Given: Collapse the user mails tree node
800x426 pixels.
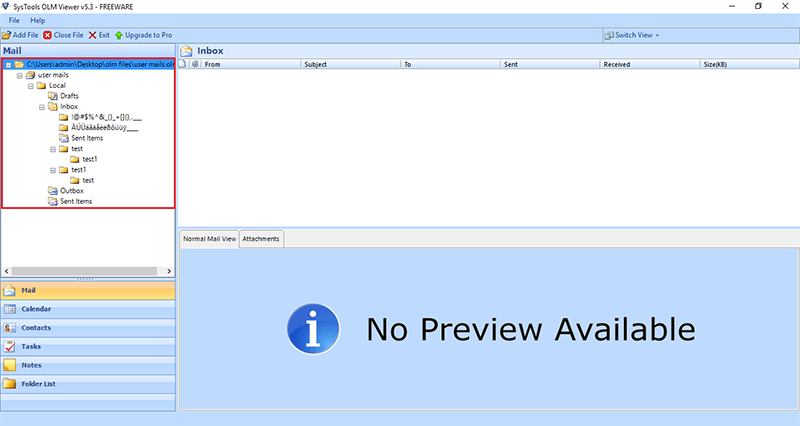Looking at the screenshot, I should (x=20, y=76).
